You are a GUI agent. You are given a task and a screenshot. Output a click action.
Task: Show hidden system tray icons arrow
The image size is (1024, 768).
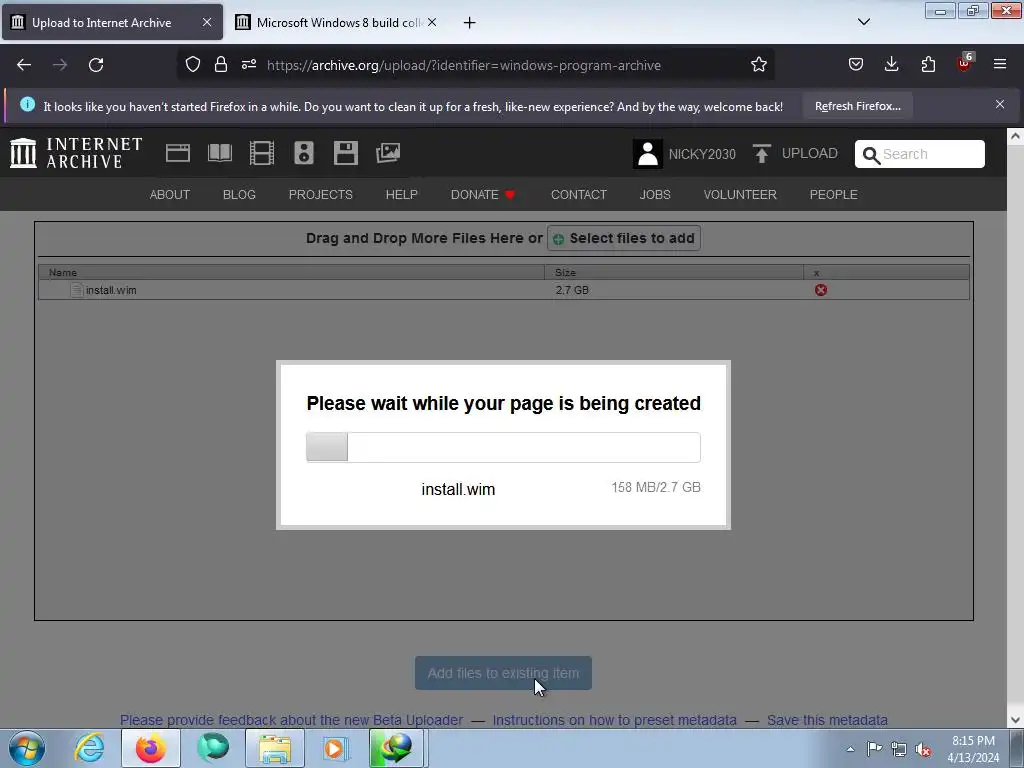pos(850,749)
